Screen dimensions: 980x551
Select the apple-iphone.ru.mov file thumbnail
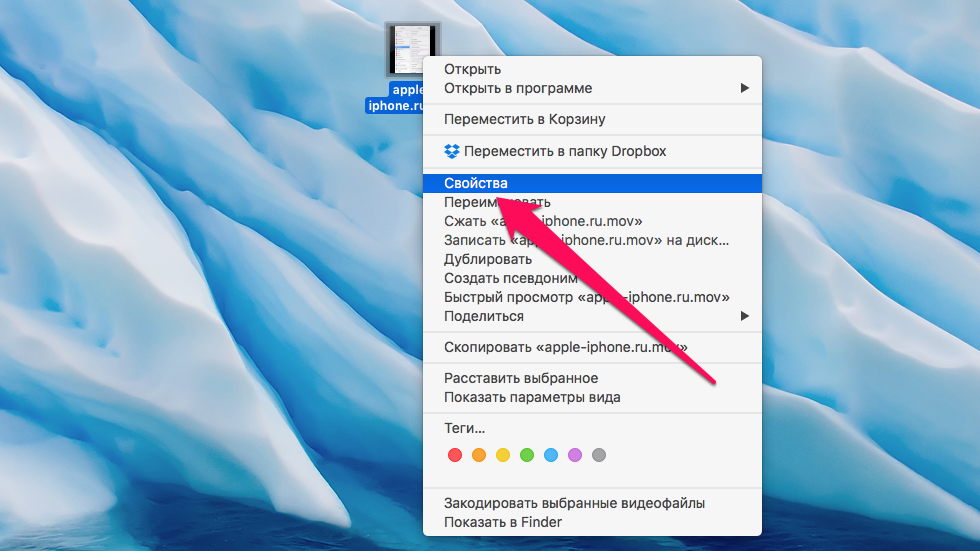tap(412, 49)
